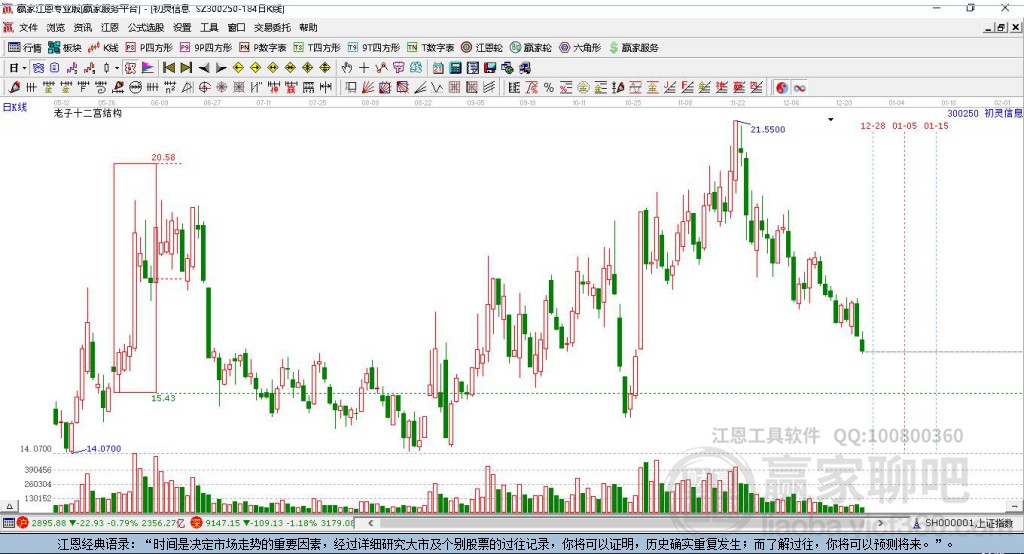Viewport: 1024px width, 554px height.
Task: Open the 设置 menu
Action: coord(182,27)
